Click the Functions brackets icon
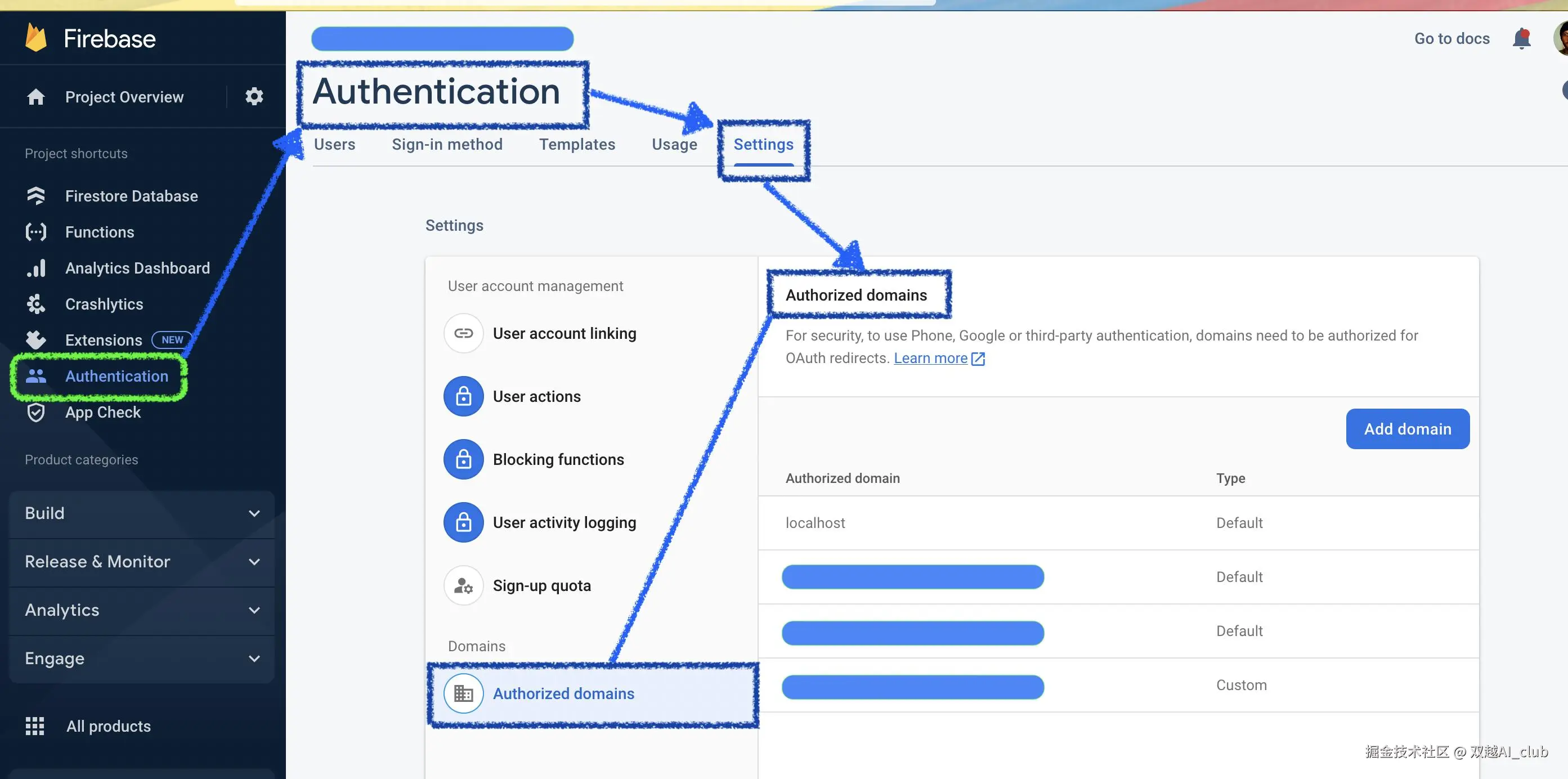Image resolution: width=1568 pixels, height=779 pixels. [x=36, y=232]
